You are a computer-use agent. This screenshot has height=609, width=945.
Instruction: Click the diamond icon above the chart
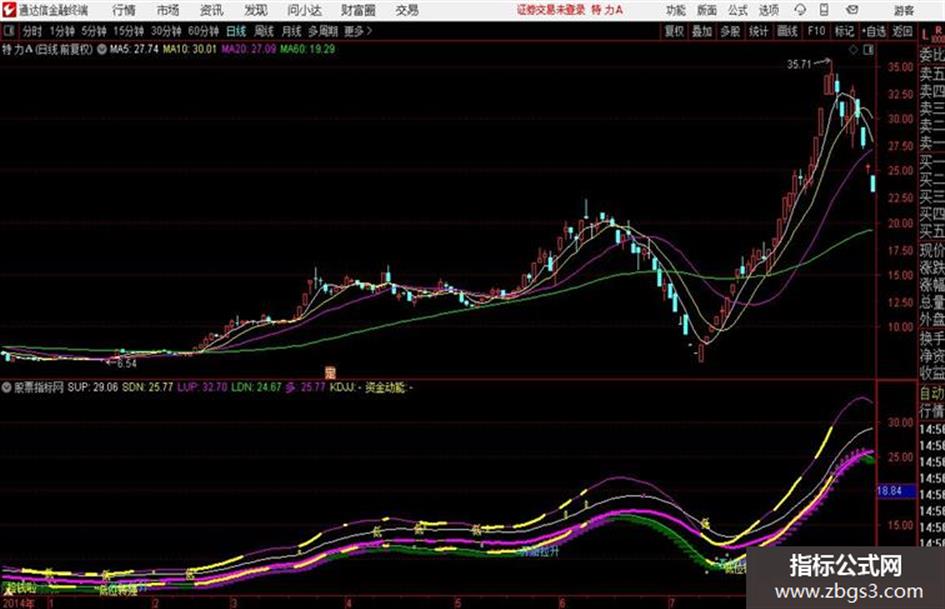coord(853,50)
